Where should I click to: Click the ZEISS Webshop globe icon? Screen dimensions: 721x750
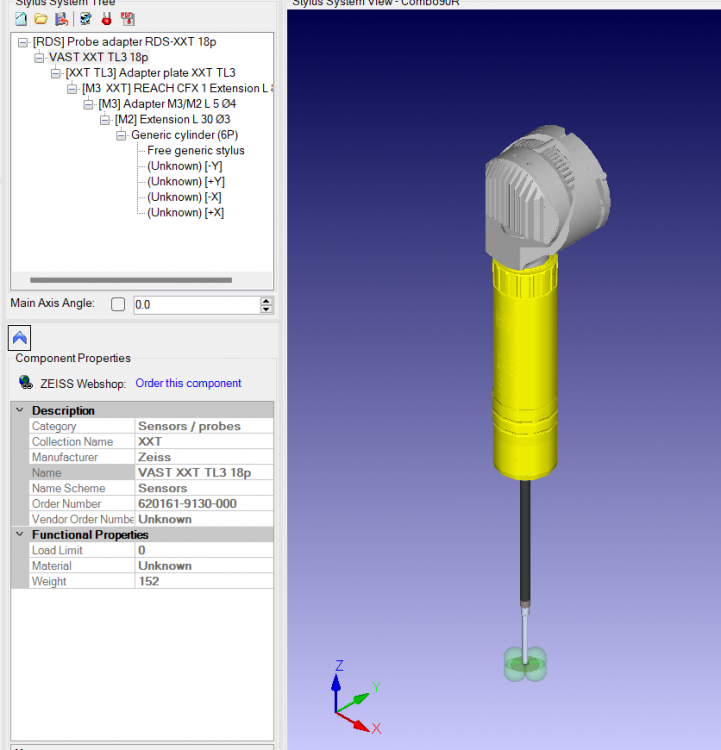25,383
